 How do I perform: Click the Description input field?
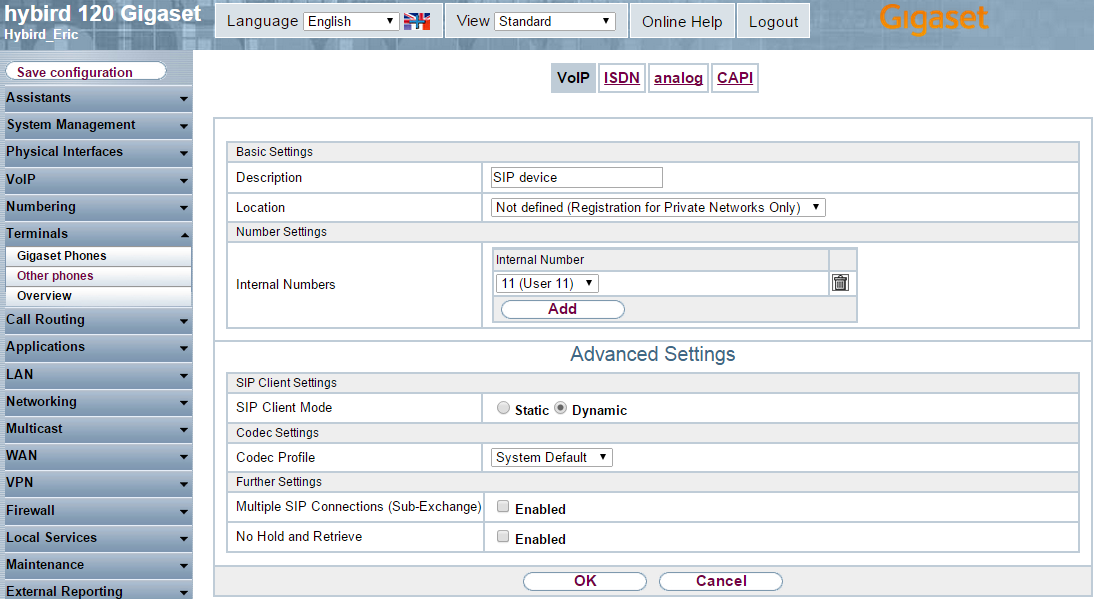577,177
